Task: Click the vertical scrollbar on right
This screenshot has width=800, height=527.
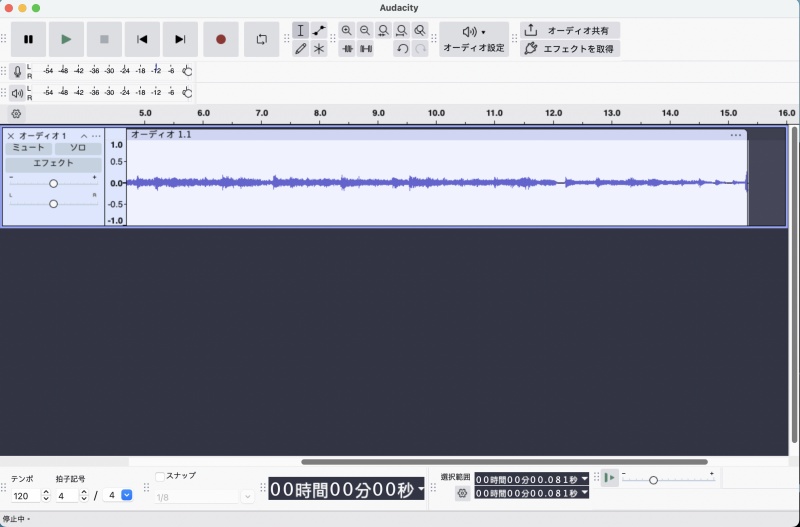Action: (794, 285)
